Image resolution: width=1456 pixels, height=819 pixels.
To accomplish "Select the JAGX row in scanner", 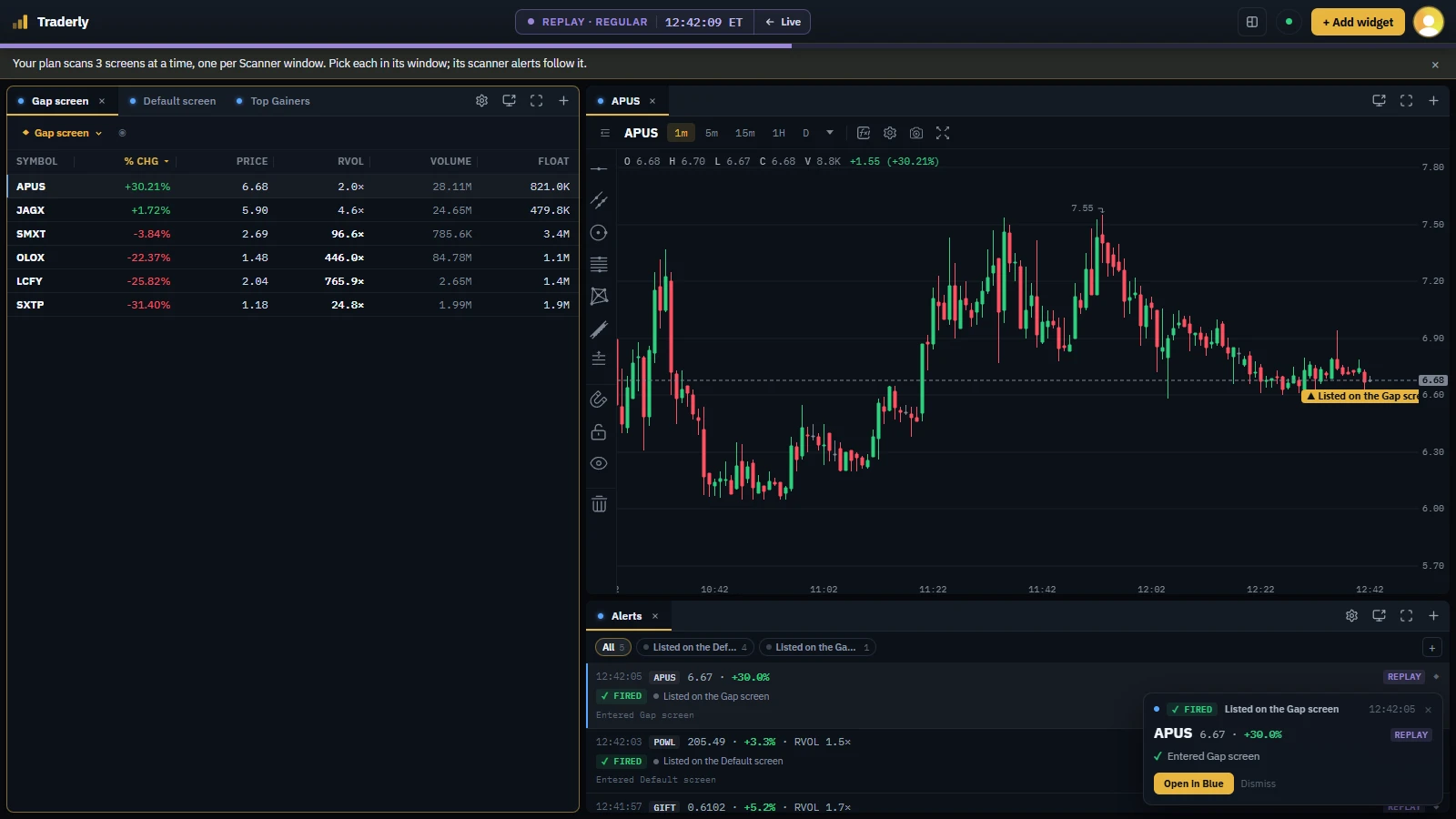I will (293, 210).
